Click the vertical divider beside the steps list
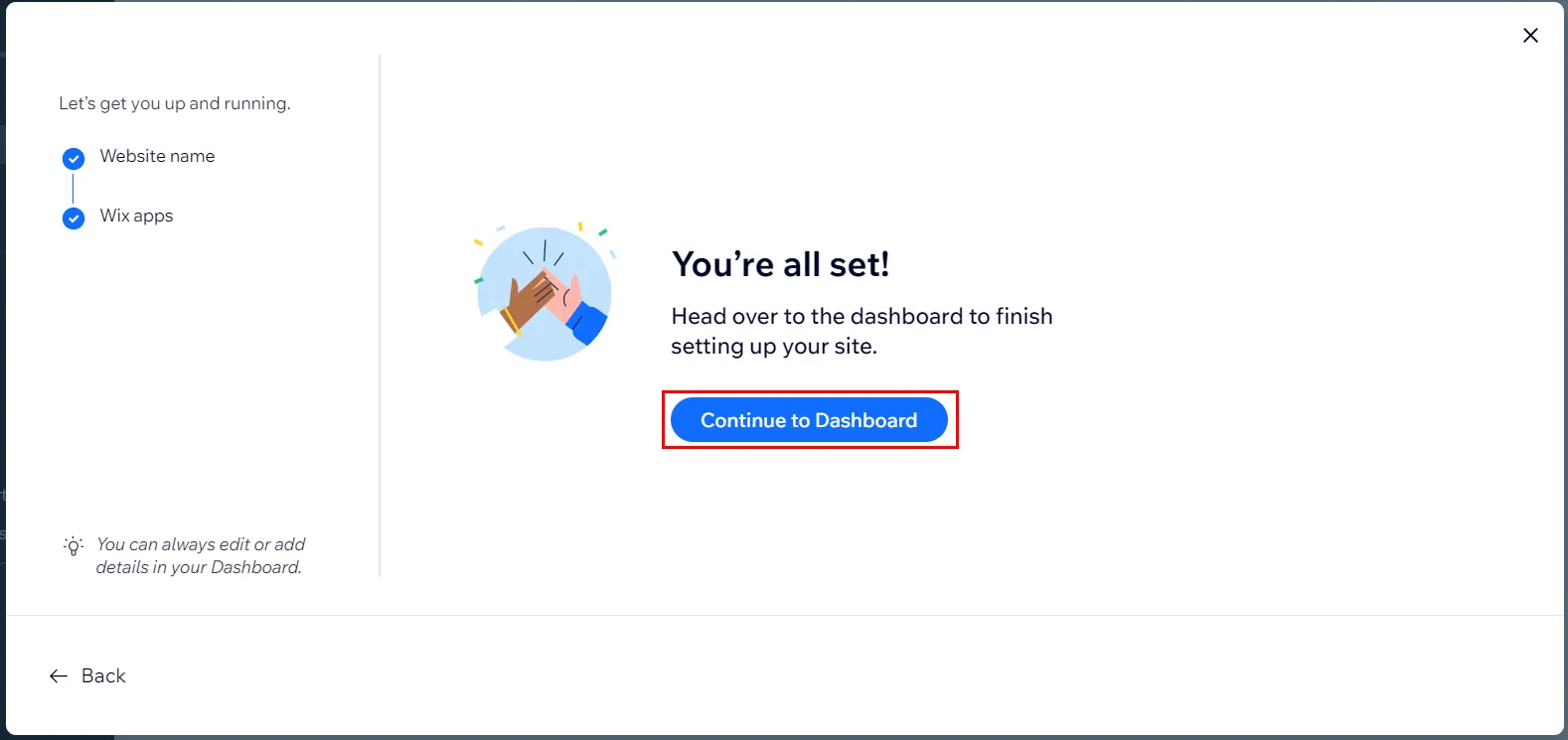The image size is (1568, 740). pyautogui.click(x=380, y=316)
